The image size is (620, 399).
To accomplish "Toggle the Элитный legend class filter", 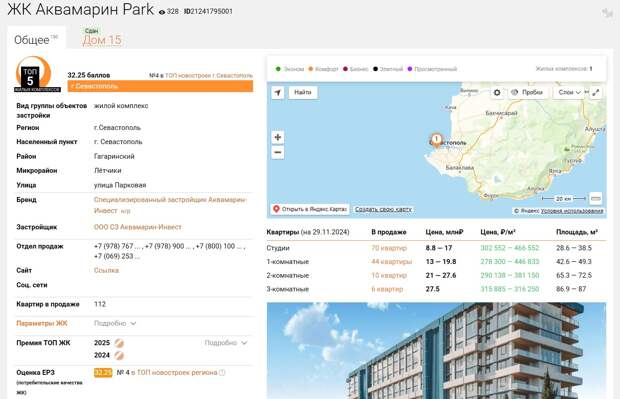I will 388,69.
